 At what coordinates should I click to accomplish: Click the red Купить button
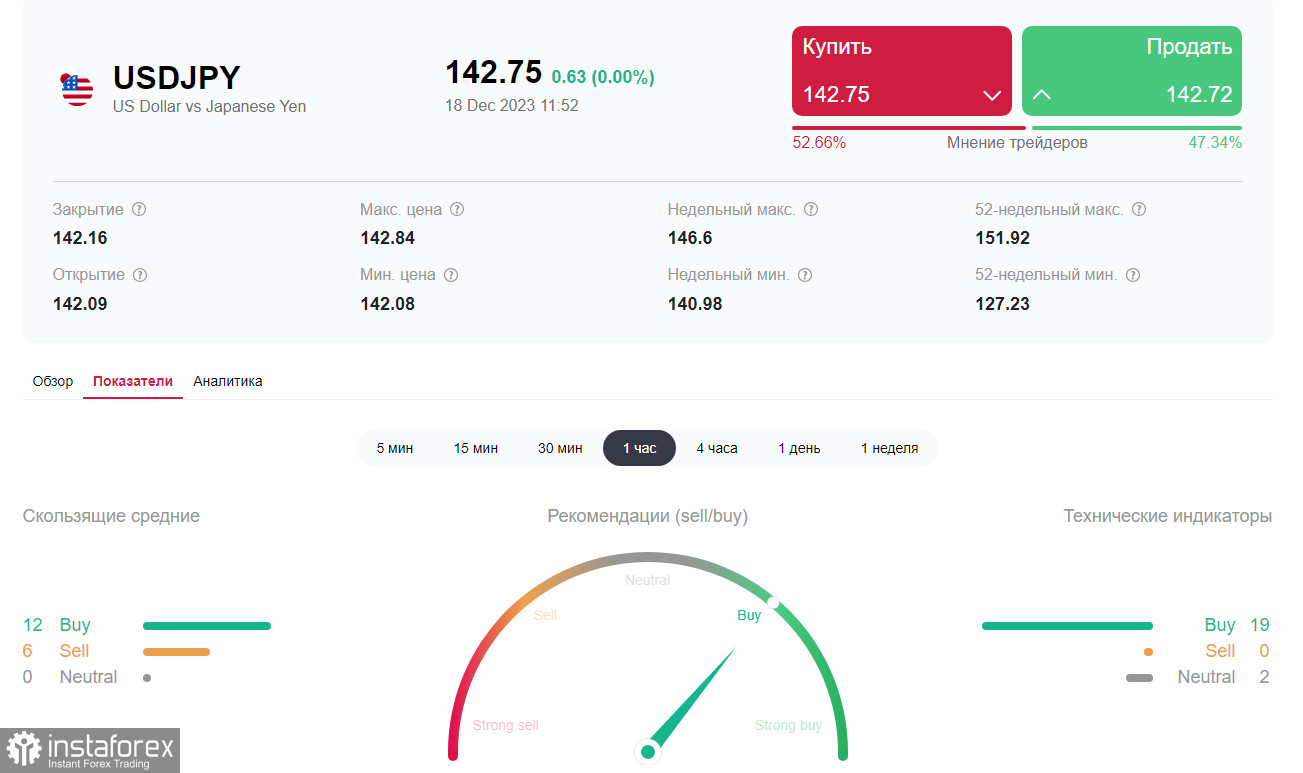902,71
